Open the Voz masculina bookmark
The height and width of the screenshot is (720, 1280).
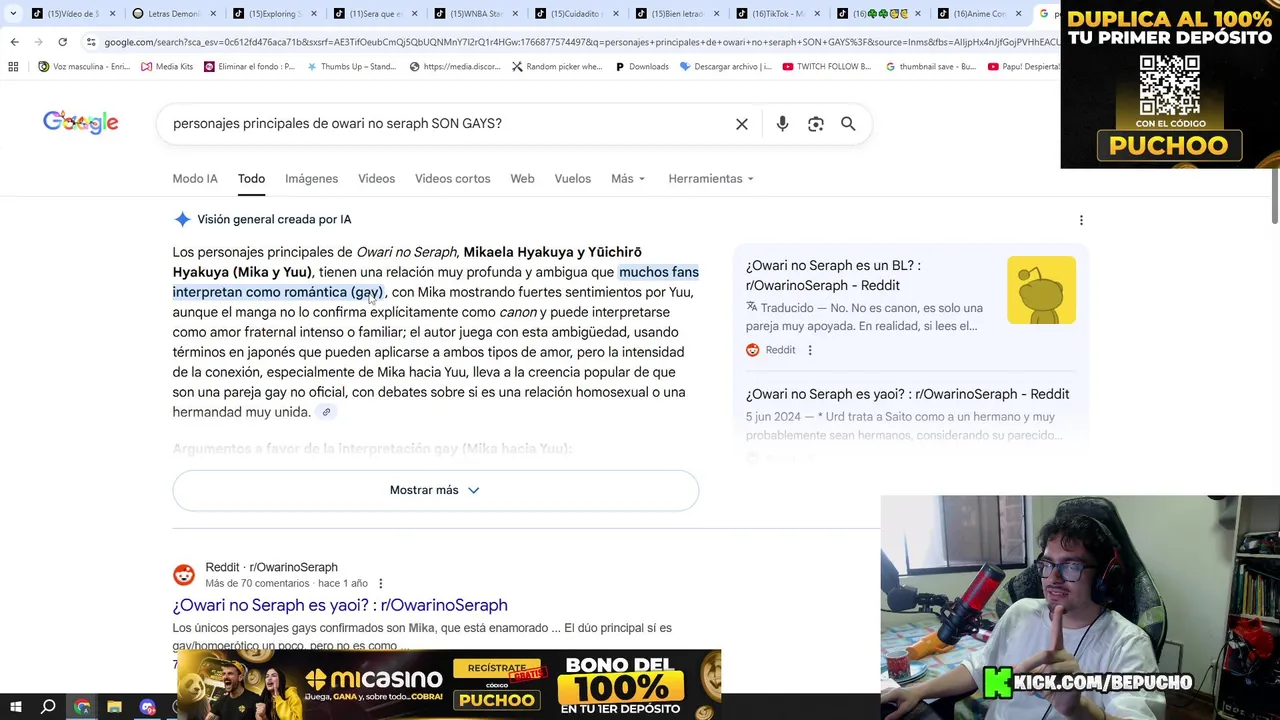(84, 67)
